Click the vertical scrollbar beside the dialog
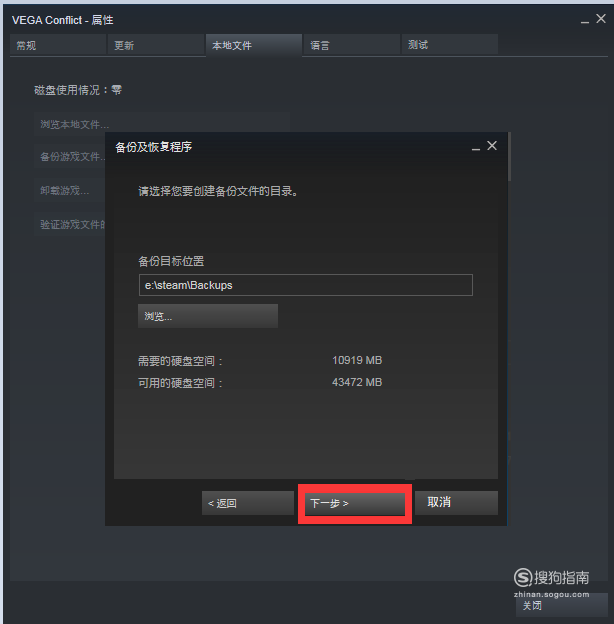 pyautogui.click(x=509, y=157)
